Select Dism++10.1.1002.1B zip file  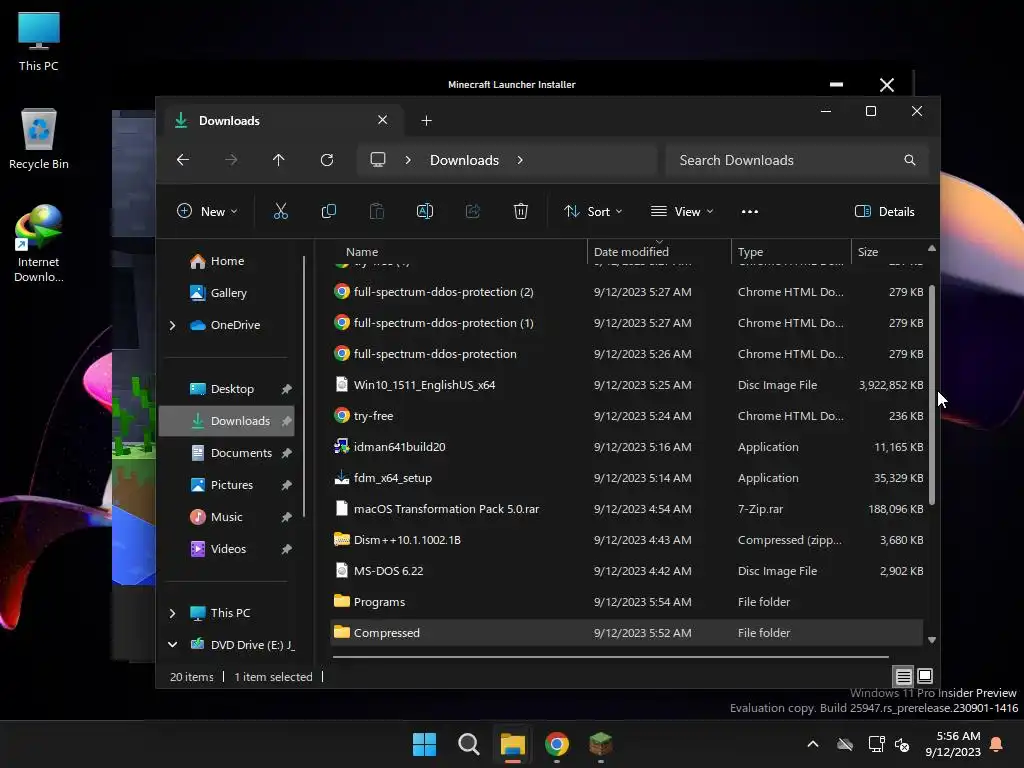pyautogui.click(x=627, y=539)
